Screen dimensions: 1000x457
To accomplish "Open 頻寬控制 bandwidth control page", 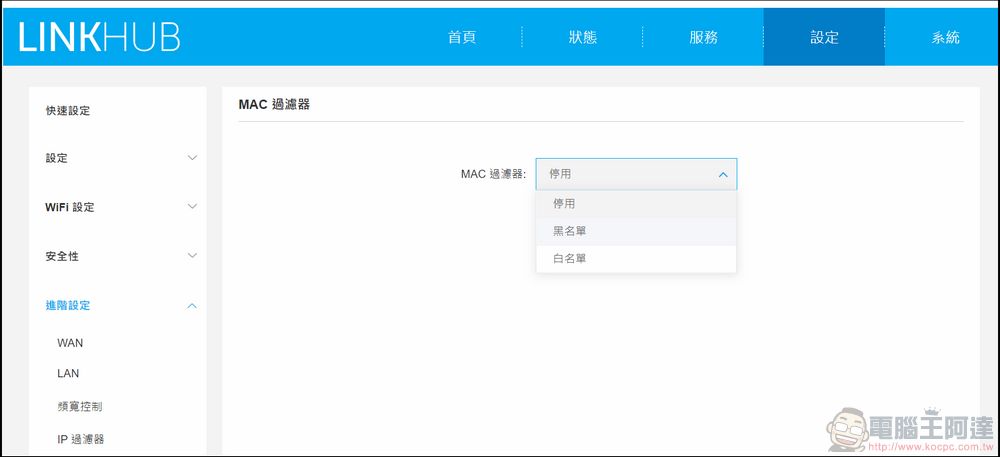I will 80,407.
